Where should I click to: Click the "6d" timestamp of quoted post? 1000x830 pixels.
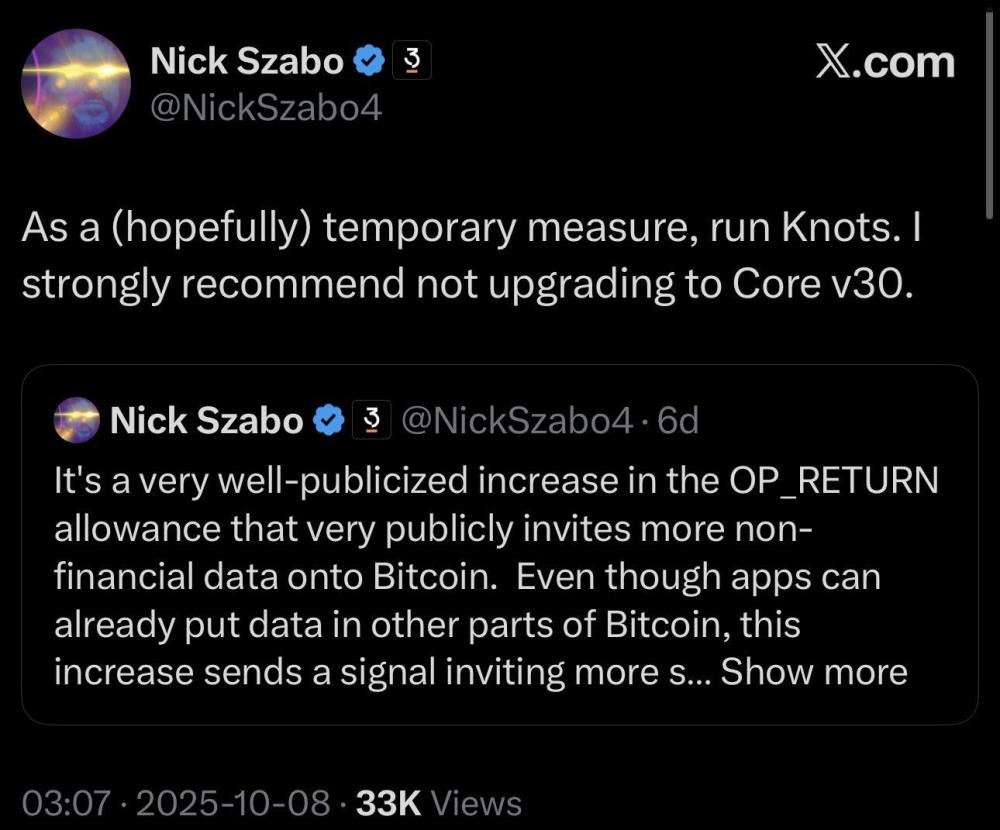click(x=678, y=421)
